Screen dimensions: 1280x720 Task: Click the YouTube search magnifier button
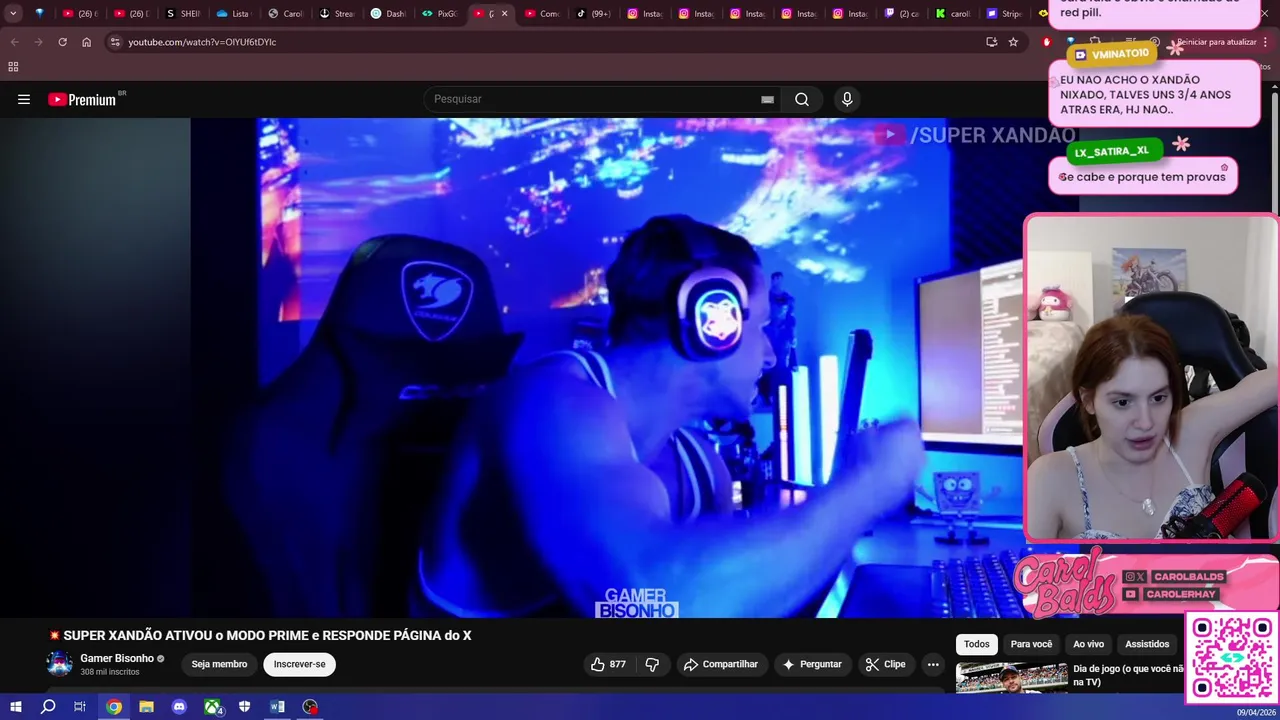[802, 99]
